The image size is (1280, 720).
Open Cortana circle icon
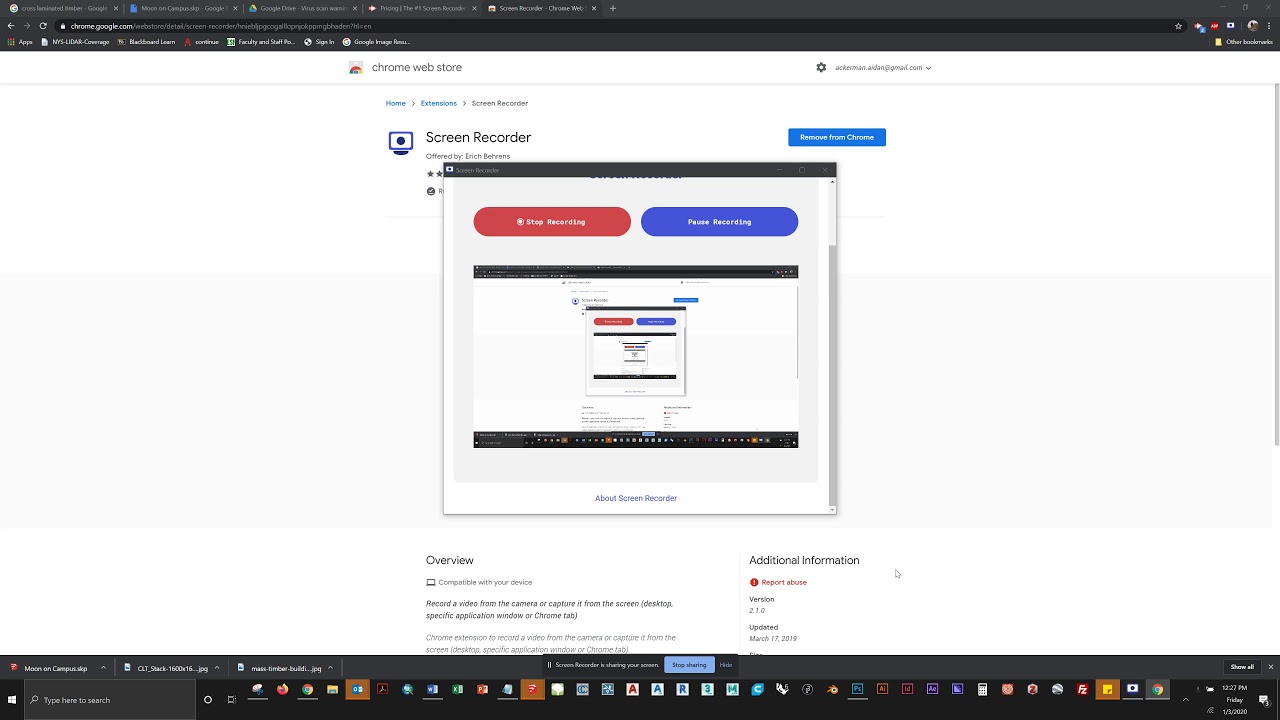pyautogui.click(x=208, y=700)
